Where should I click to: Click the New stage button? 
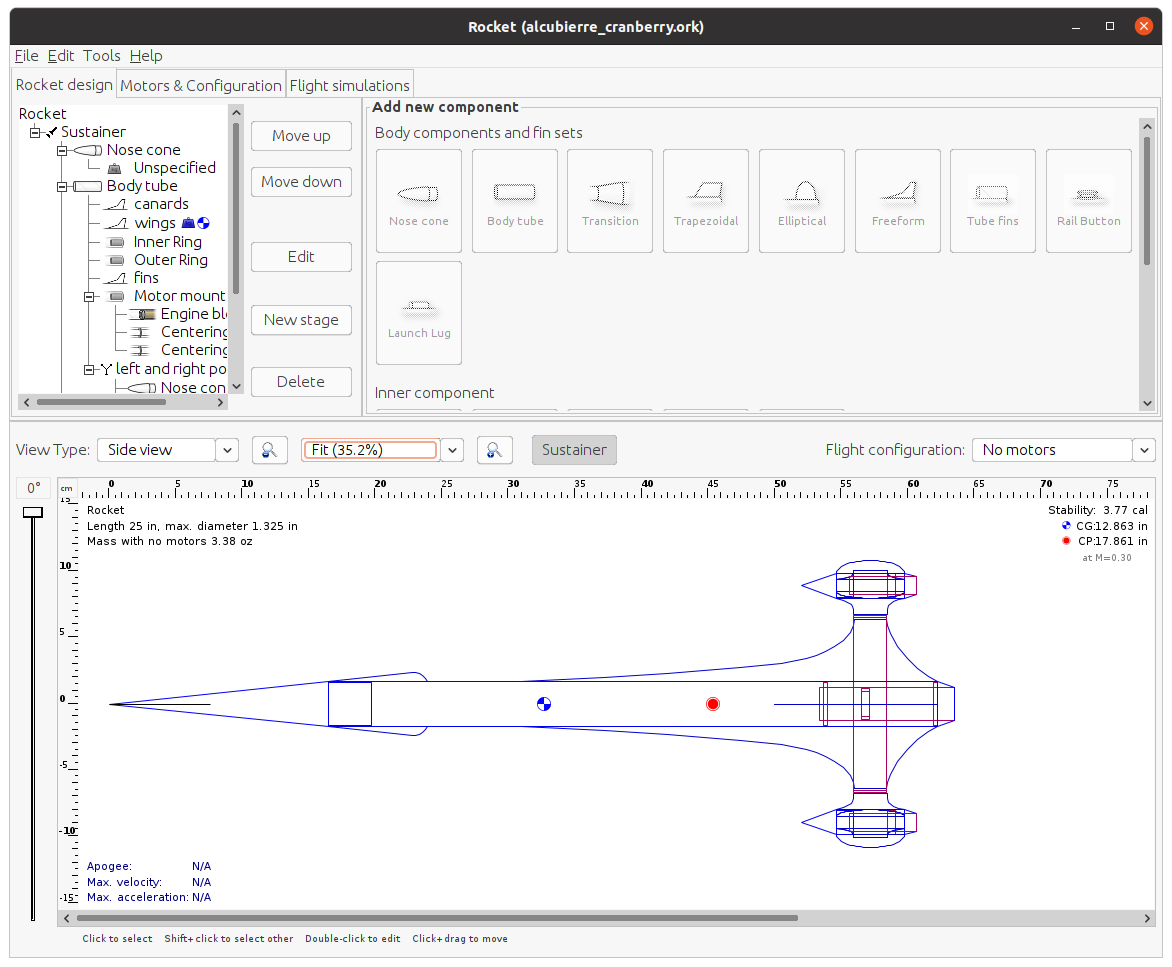[x=301, y=319]
